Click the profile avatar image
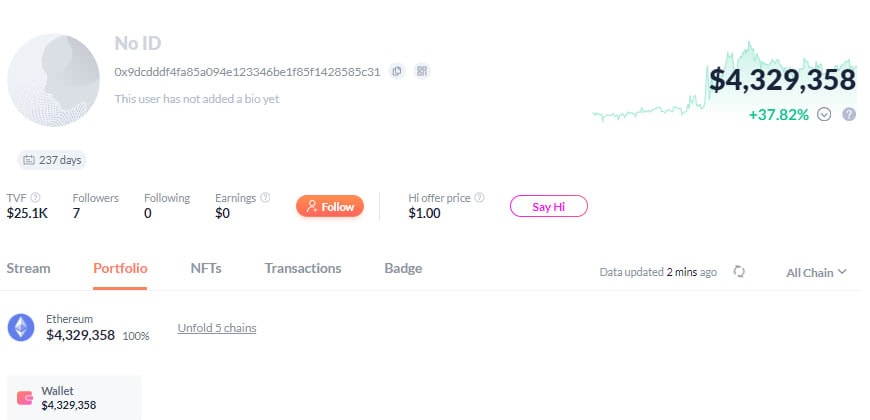This screenshot has height=420, width=870. click(x=53, y=80)
